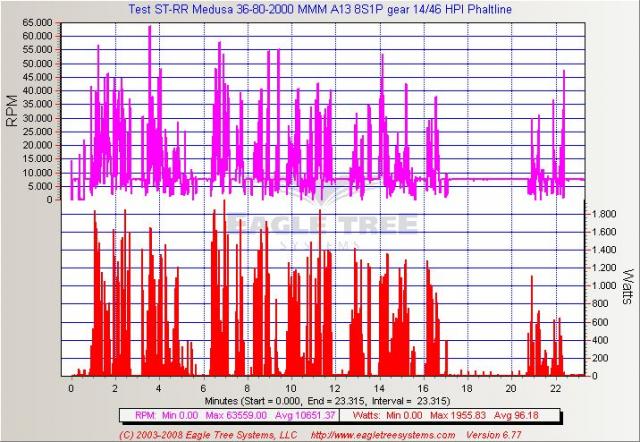Click the Watts y-axis label on right
The height and width of the screenshot is (442, 640).
(x=627, y=288)
